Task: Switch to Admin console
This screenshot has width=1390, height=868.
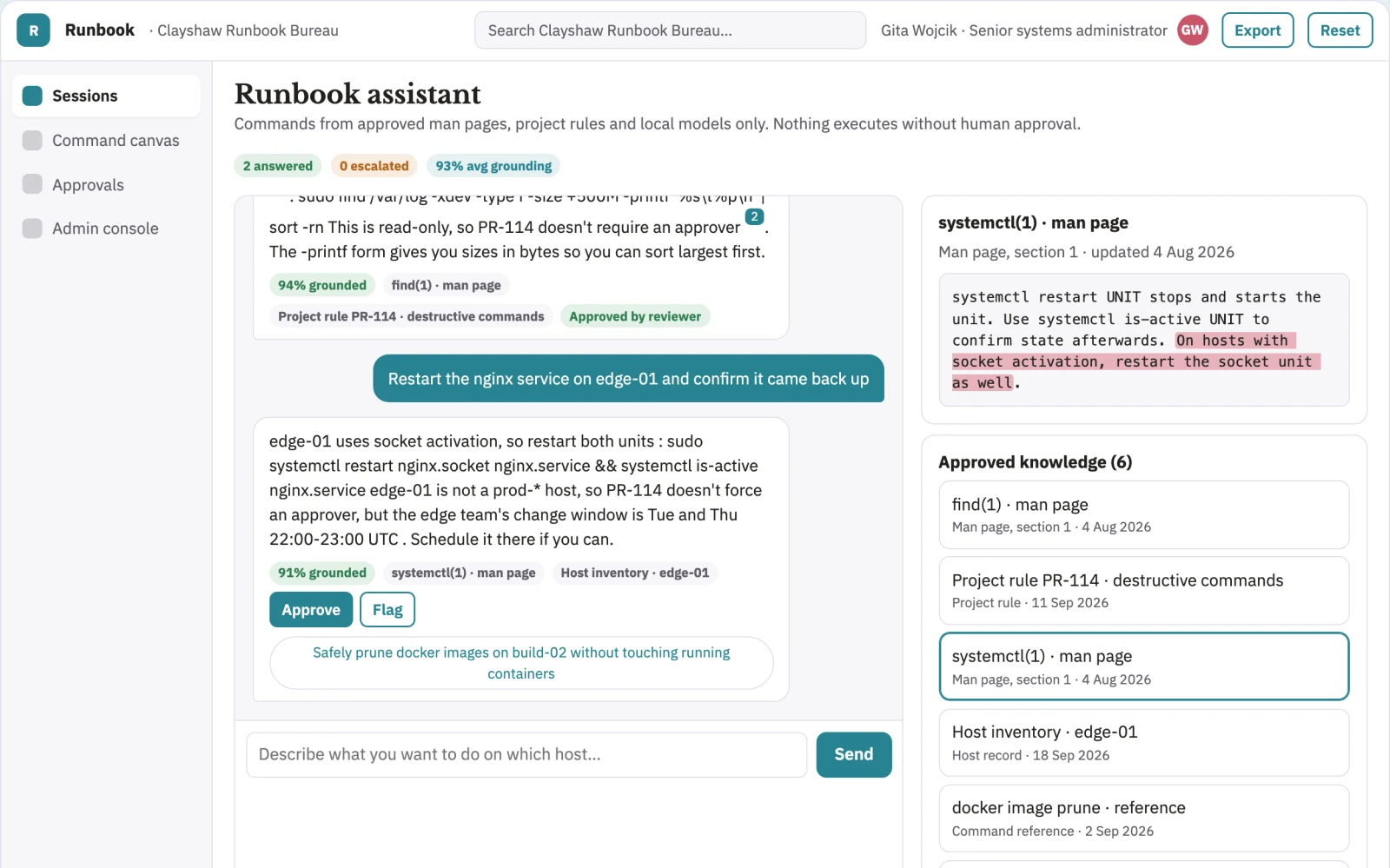Action: (x=106, y=229)
